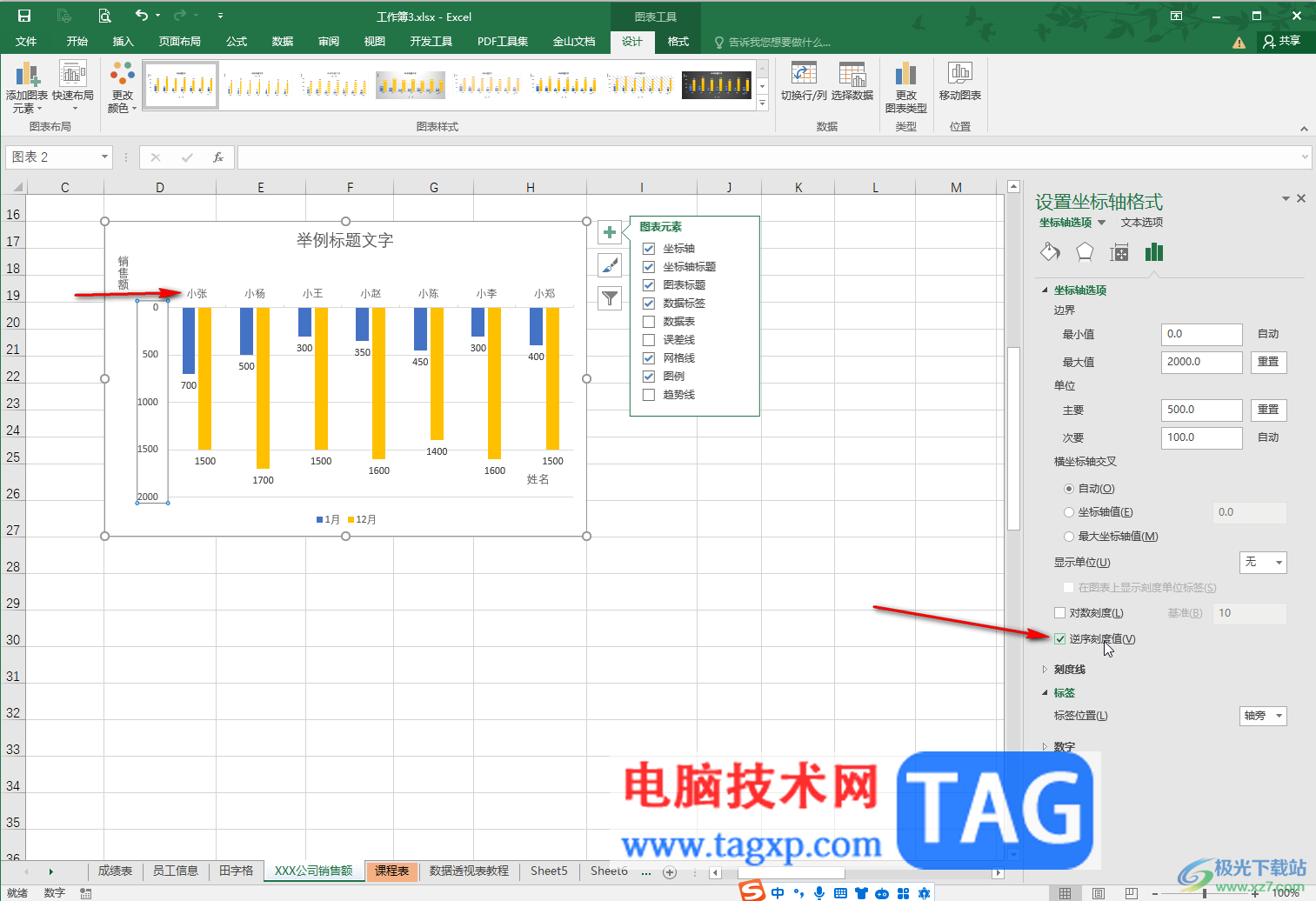Open the 文件 menu tab
This screenshot has height=901, width=1316.
tap(26, 42)
